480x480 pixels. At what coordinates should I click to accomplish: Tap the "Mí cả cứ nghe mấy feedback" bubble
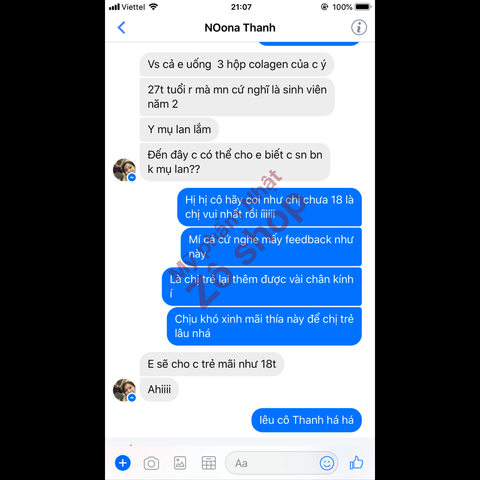[x=271, y=247]
